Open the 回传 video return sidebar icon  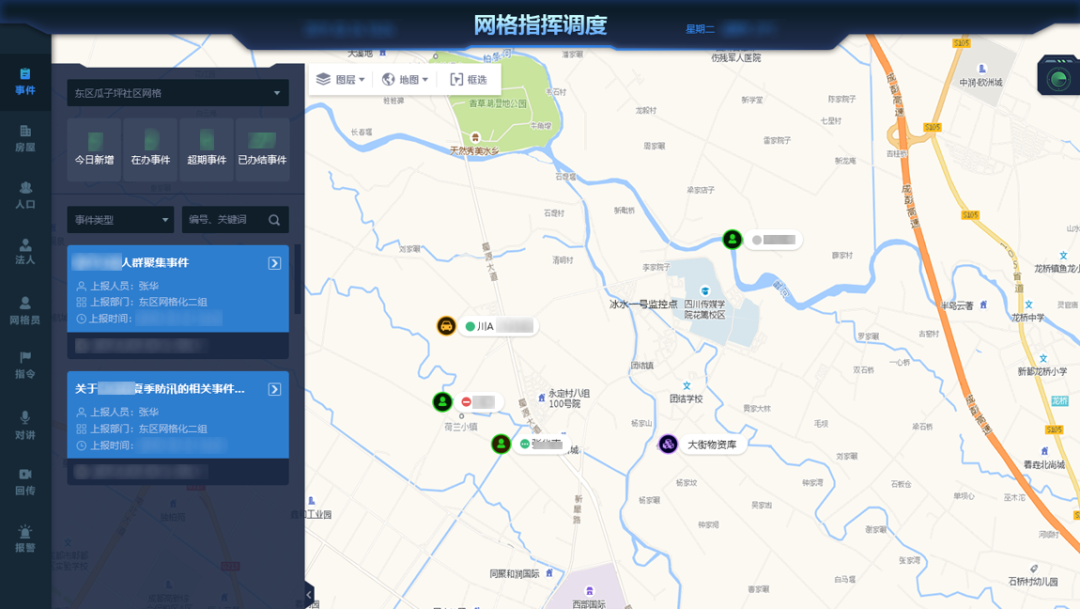pyautogui.click(x=25, y=480)
